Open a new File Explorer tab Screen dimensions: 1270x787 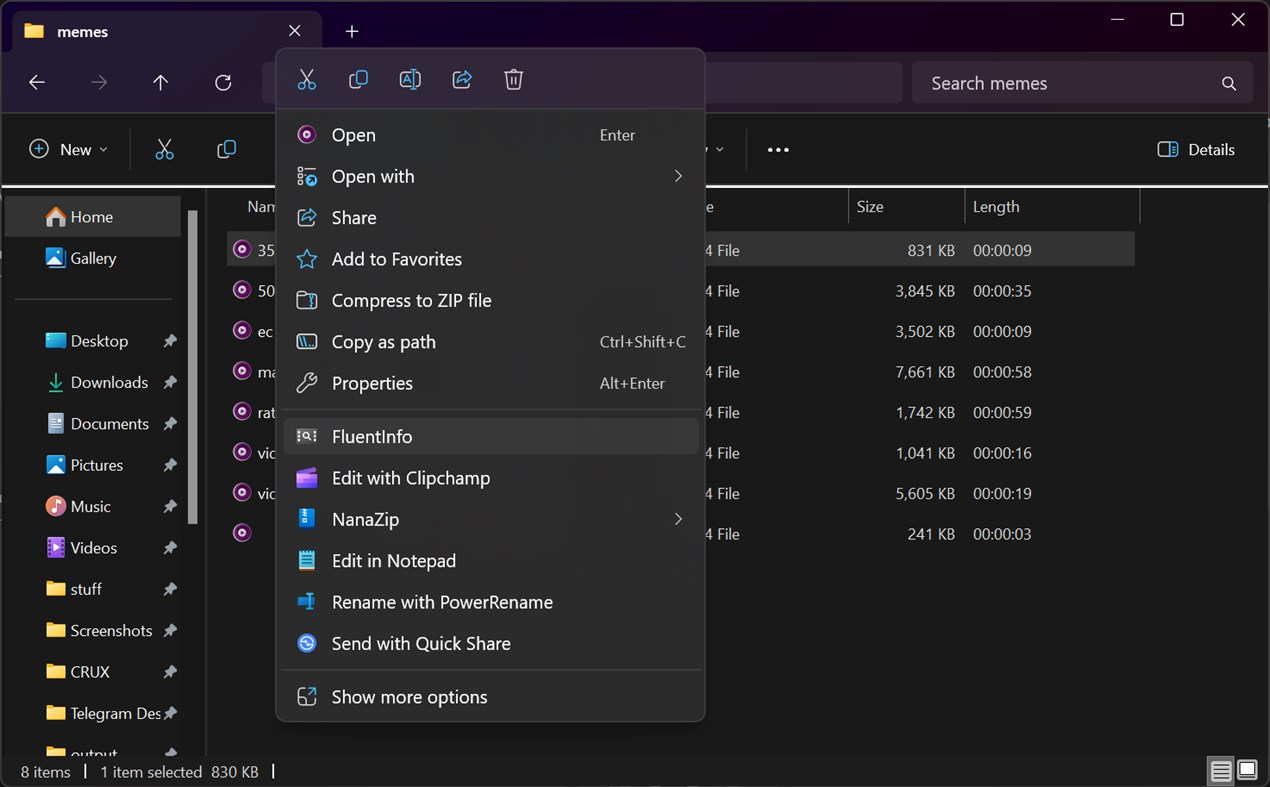352,32
